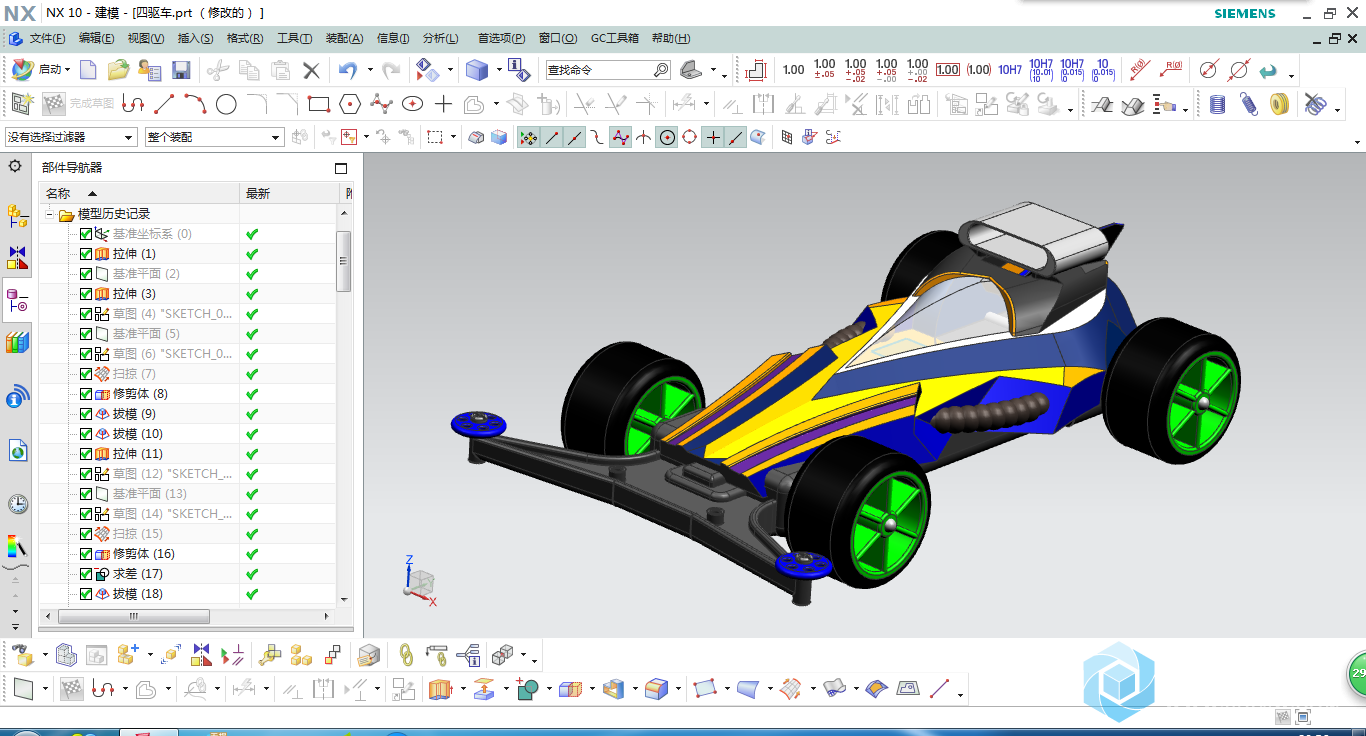The image size is (1366, 736).
Task: Click the yellow tape roll icon
Action: tap(1279, 103)
